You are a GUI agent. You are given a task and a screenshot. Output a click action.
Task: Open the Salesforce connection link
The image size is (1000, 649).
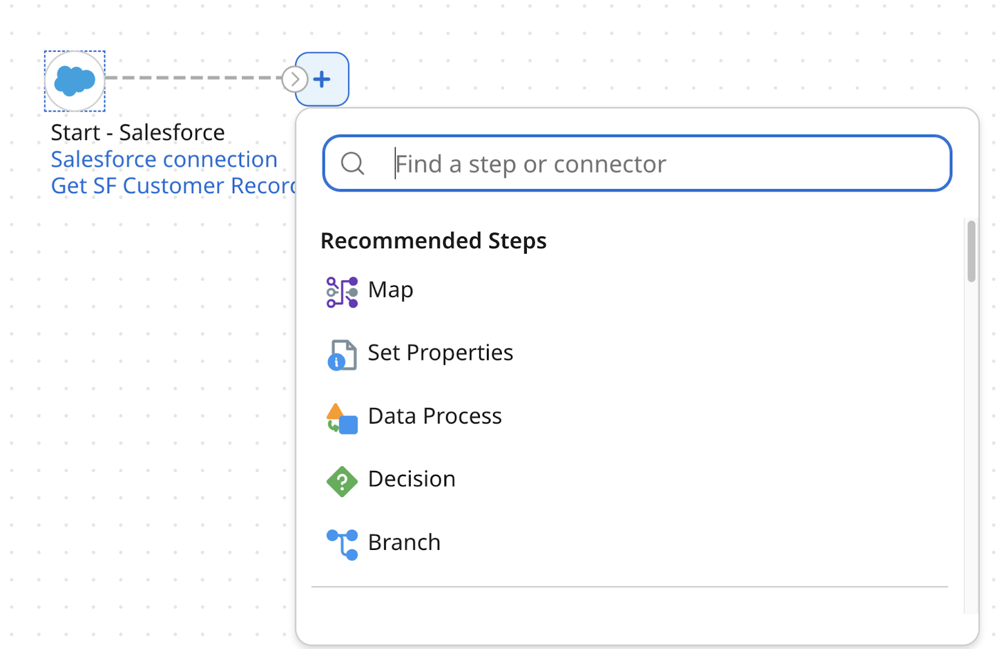(x=163, y=159)
